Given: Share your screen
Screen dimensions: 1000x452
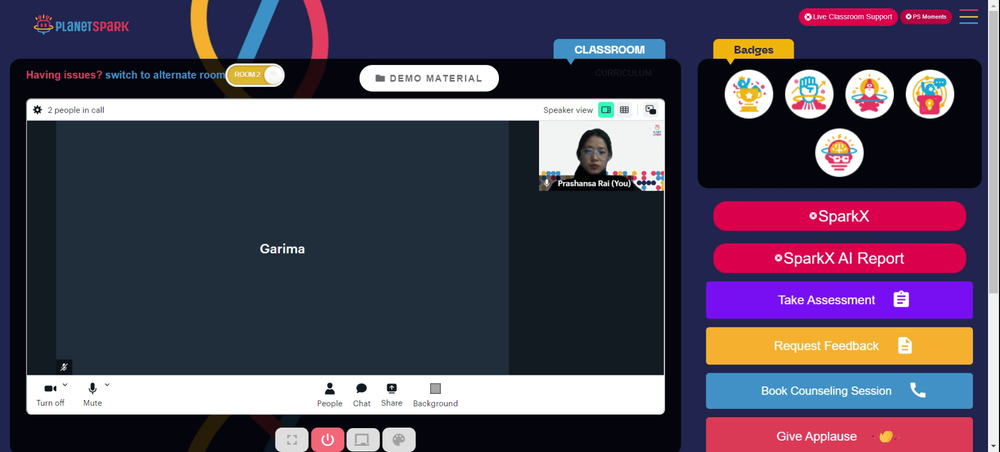Looking at the screenshot, I should pos(392,395).
